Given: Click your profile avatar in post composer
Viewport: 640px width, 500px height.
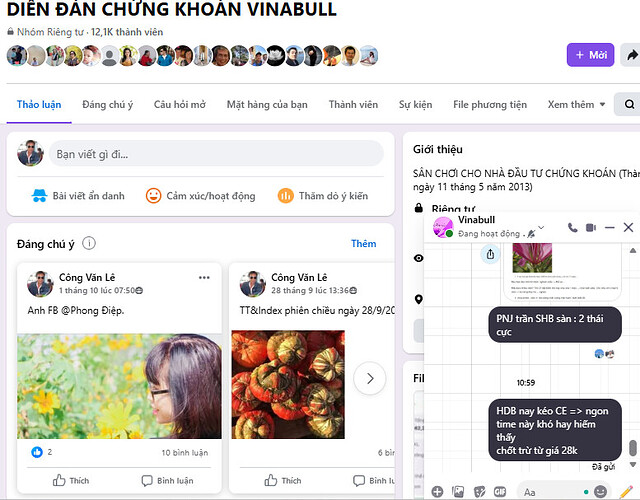Looking at the screenshot, I should point(30,153).
